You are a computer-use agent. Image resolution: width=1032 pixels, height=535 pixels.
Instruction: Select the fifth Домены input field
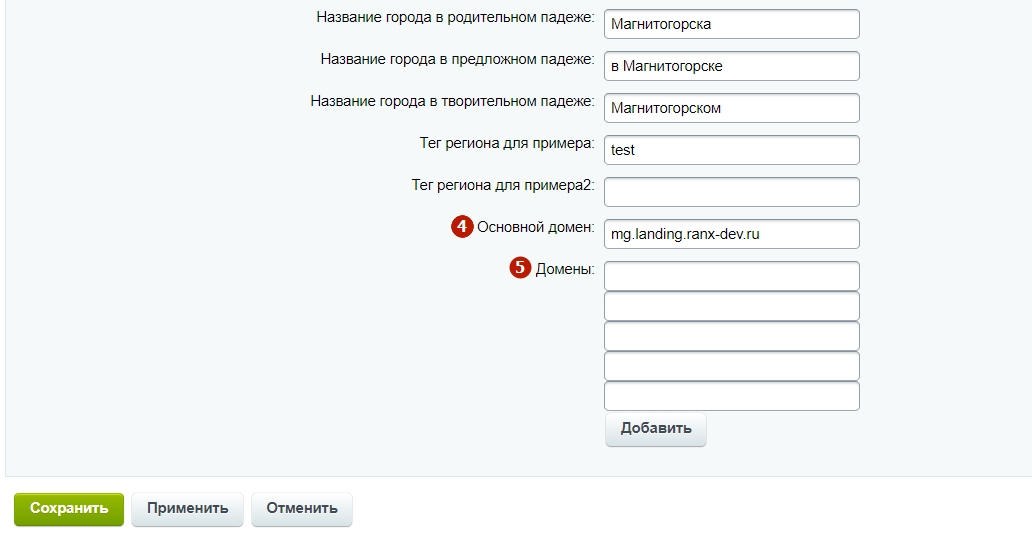tap(732, 396)
